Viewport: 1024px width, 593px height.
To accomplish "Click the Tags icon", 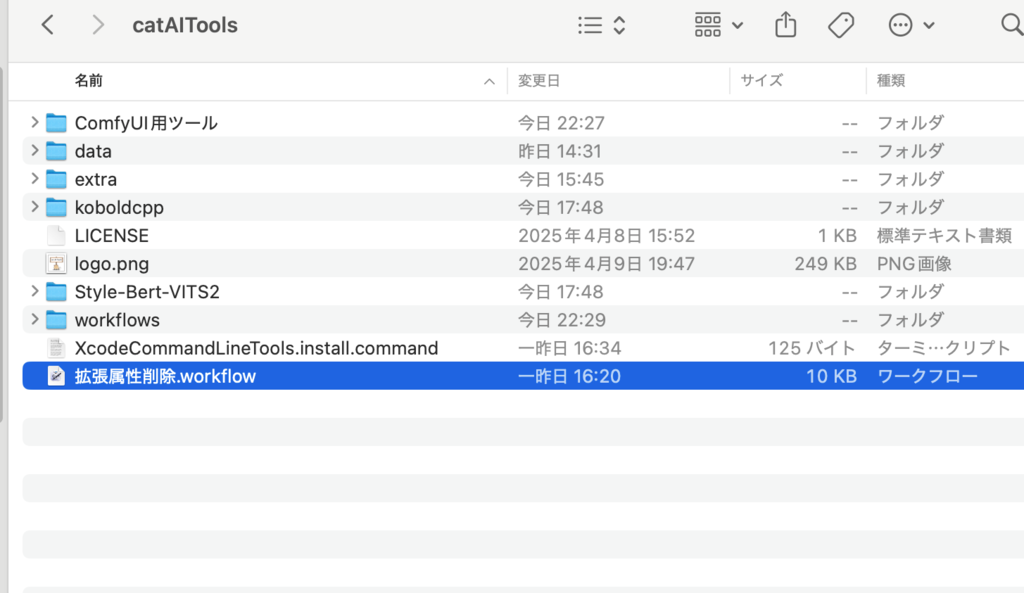I will 841,25.
